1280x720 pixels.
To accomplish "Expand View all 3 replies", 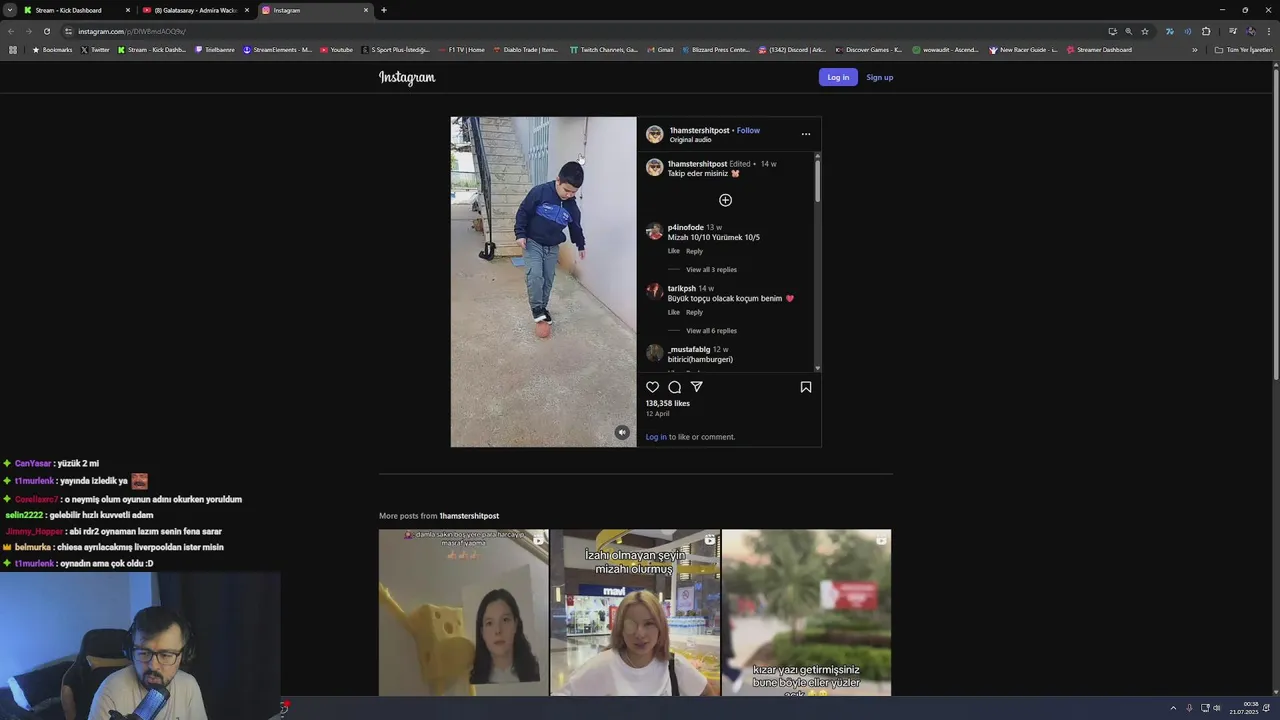I will pyautogui.click(x=711, y=270).
